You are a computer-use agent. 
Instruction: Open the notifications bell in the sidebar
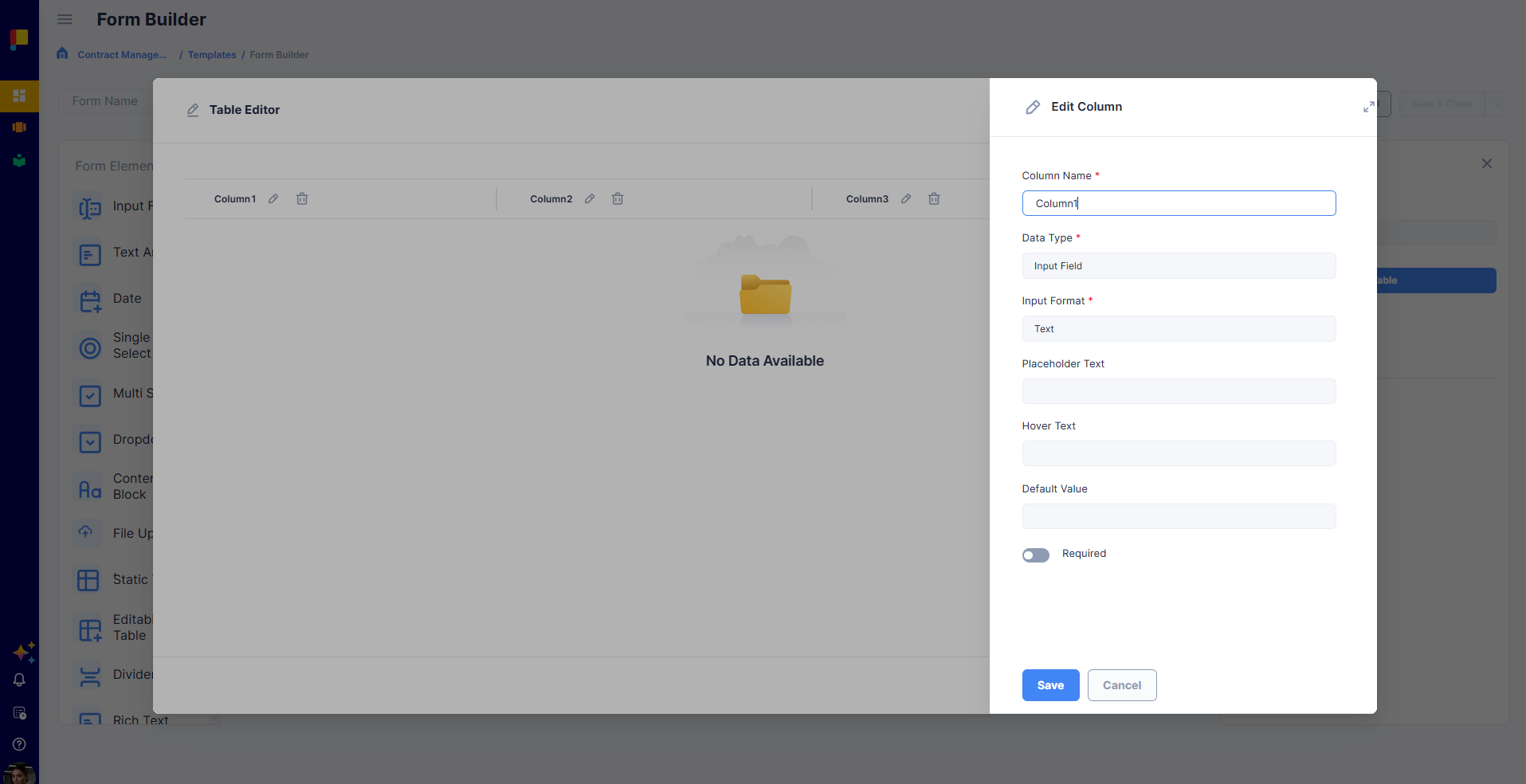19,680
